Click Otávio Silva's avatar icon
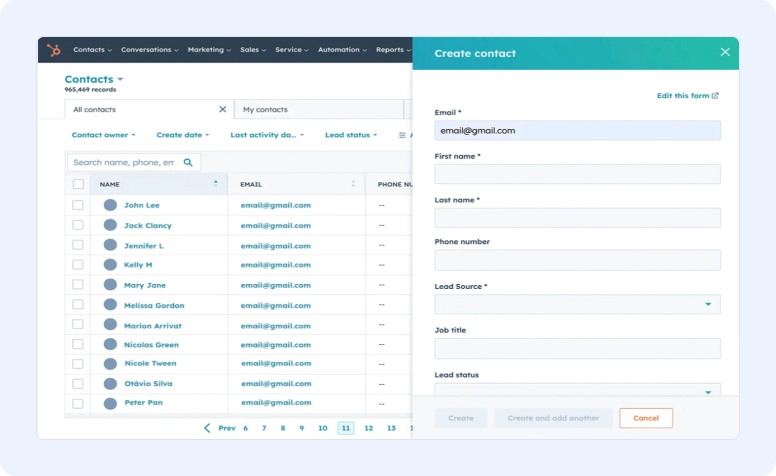 [110, 383]
